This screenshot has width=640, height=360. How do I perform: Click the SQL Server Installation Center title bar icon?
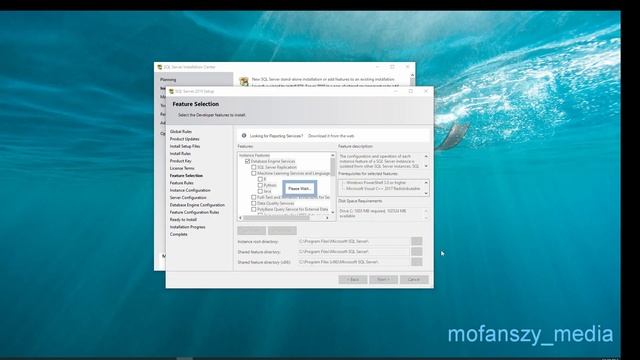tap(160, 67)
